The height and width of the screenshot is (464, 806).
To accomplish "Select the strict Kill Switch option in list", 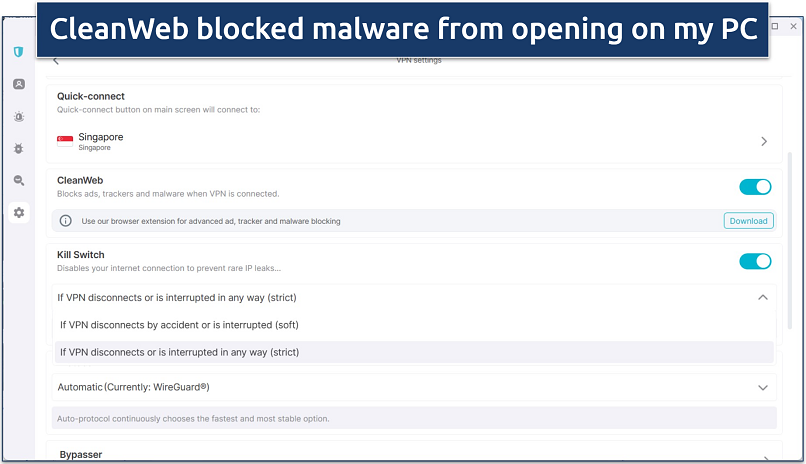I will [x=179, y=352].
